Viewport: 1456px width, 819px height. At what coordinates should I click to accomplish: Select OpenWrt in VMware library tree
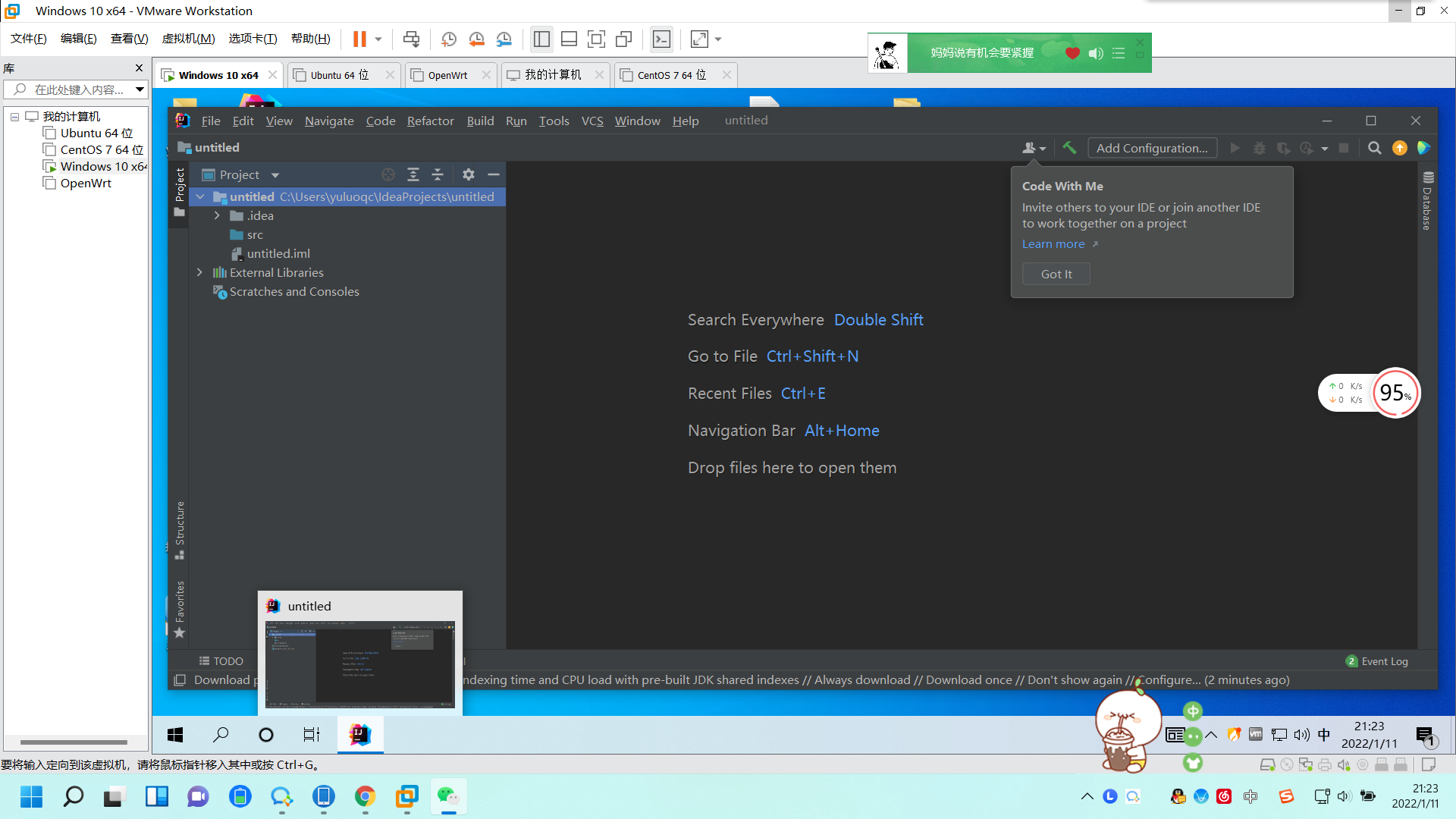coord(86,183)
